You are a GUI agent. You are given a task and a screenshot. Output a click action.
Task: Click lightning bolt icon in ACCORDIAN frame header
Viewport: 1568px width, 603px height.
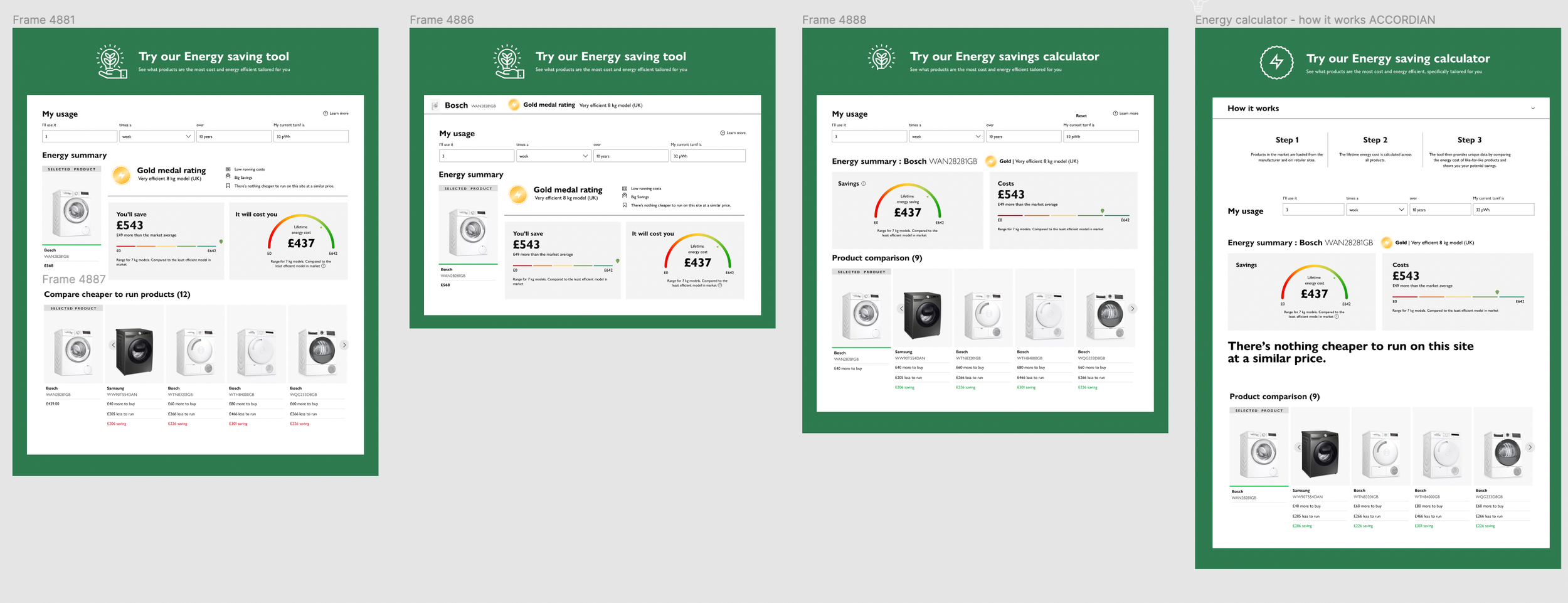[x=1276, y=62]
